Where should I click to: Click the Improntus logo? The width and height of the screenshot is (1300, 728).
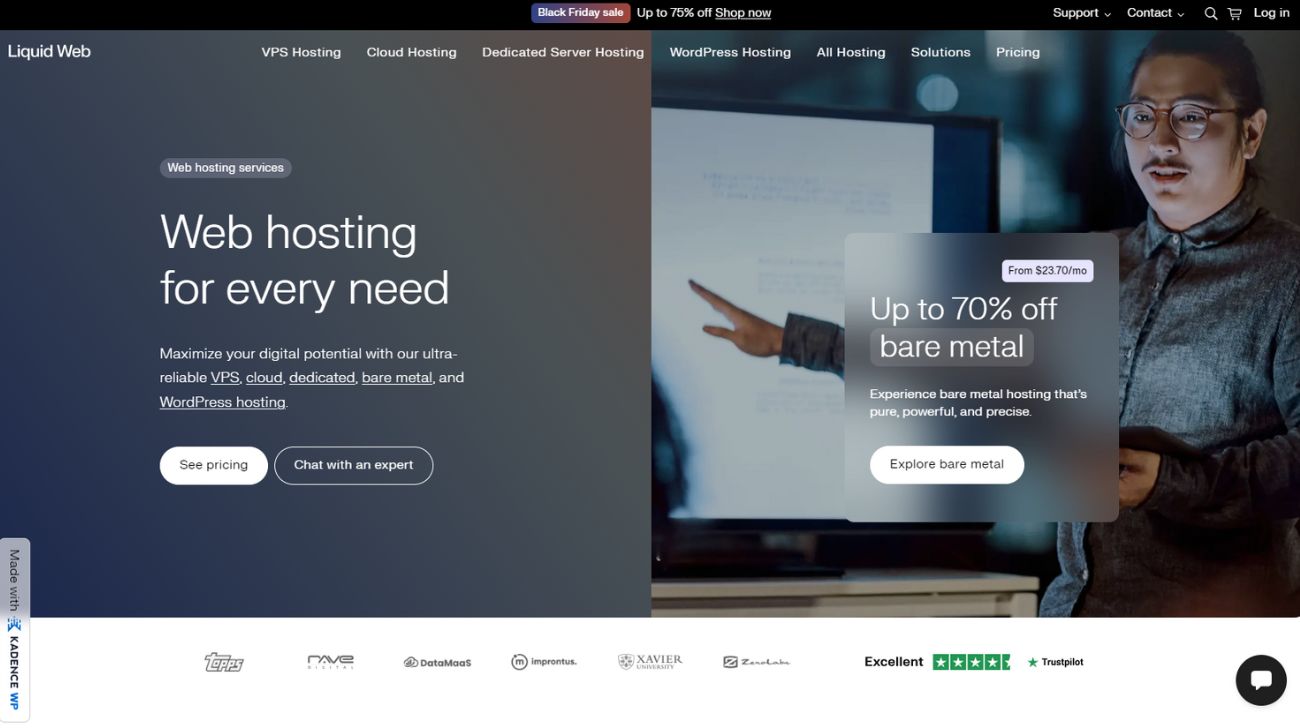(544, 662)
